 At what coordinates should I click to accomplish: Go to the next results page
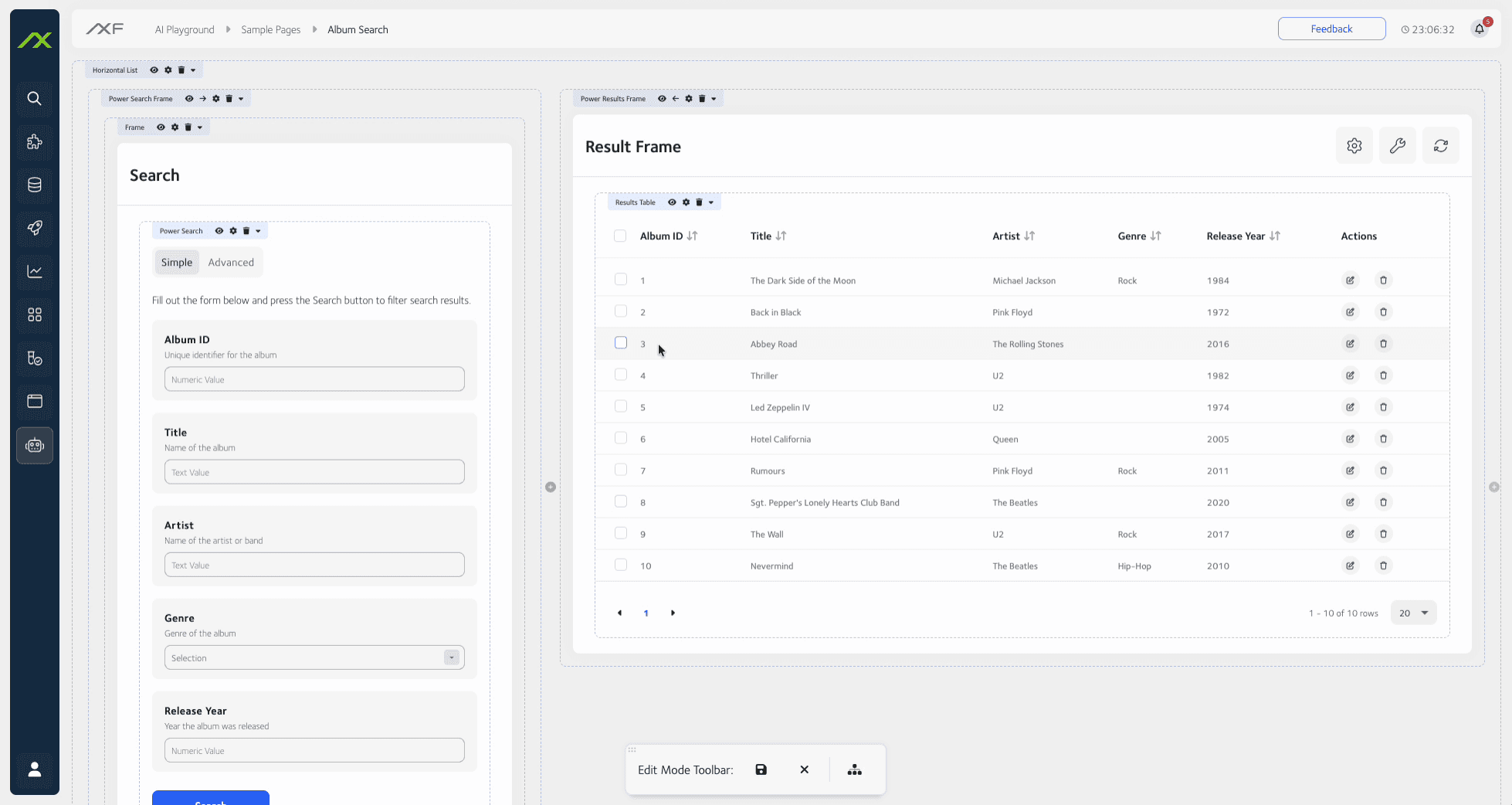pos(673,613)
